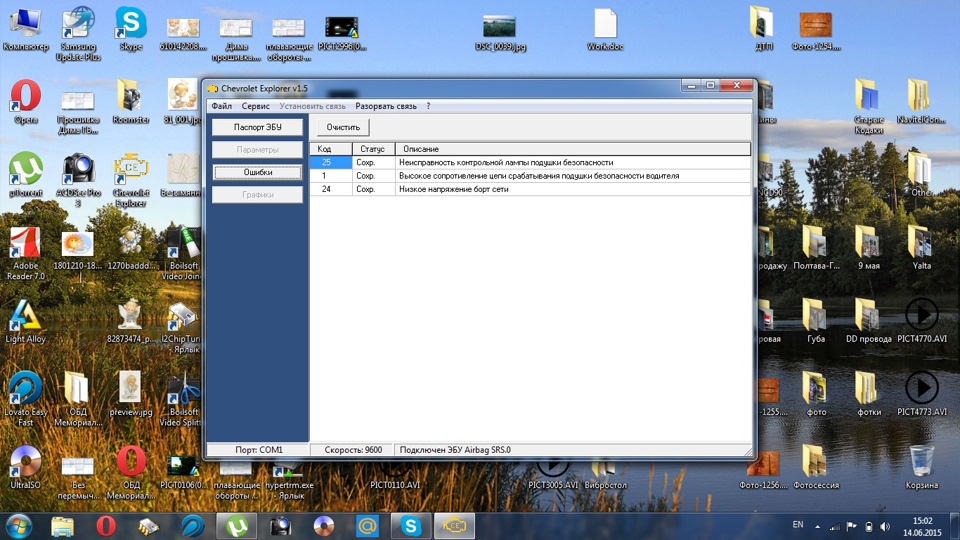Select error row with code 24
960x540 pixels.
[530, 189]
